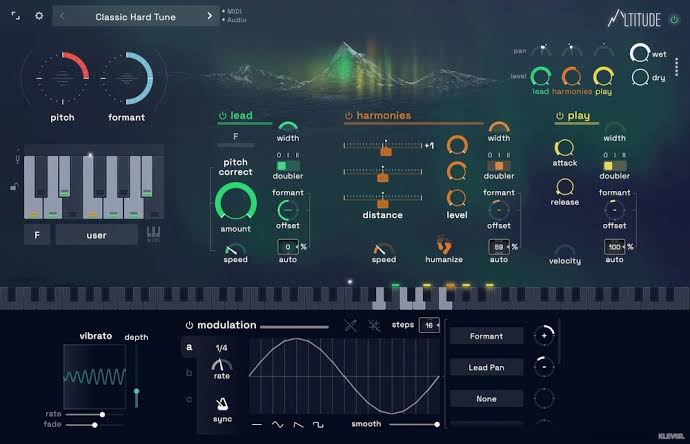690x444 pixels.
Task: Open the Lead Pan modulation target dropdown
Action: pyautogui.click(x=486, y=367)
